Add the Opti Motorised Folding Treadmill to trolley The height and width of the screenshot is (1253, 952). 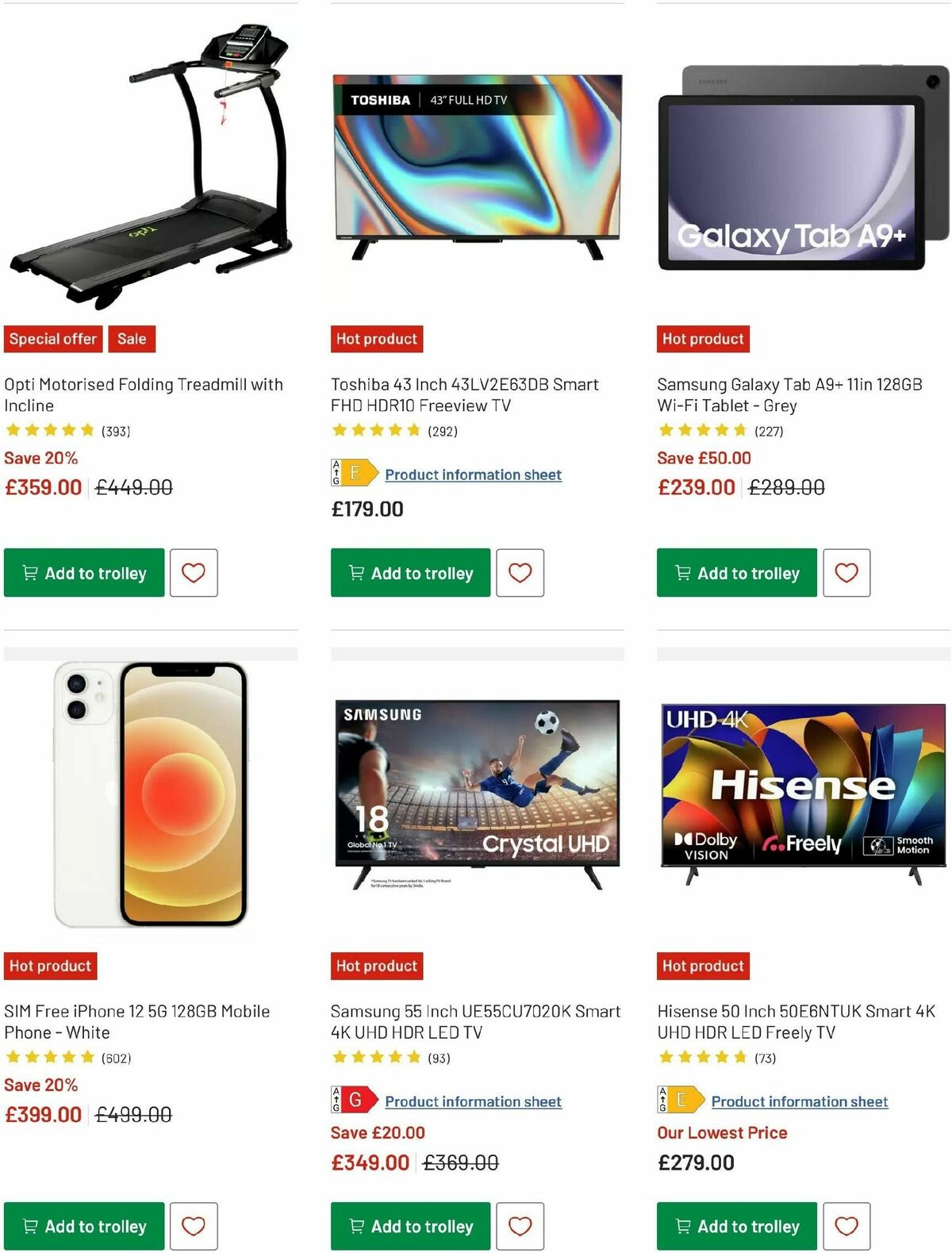[83, 572]
